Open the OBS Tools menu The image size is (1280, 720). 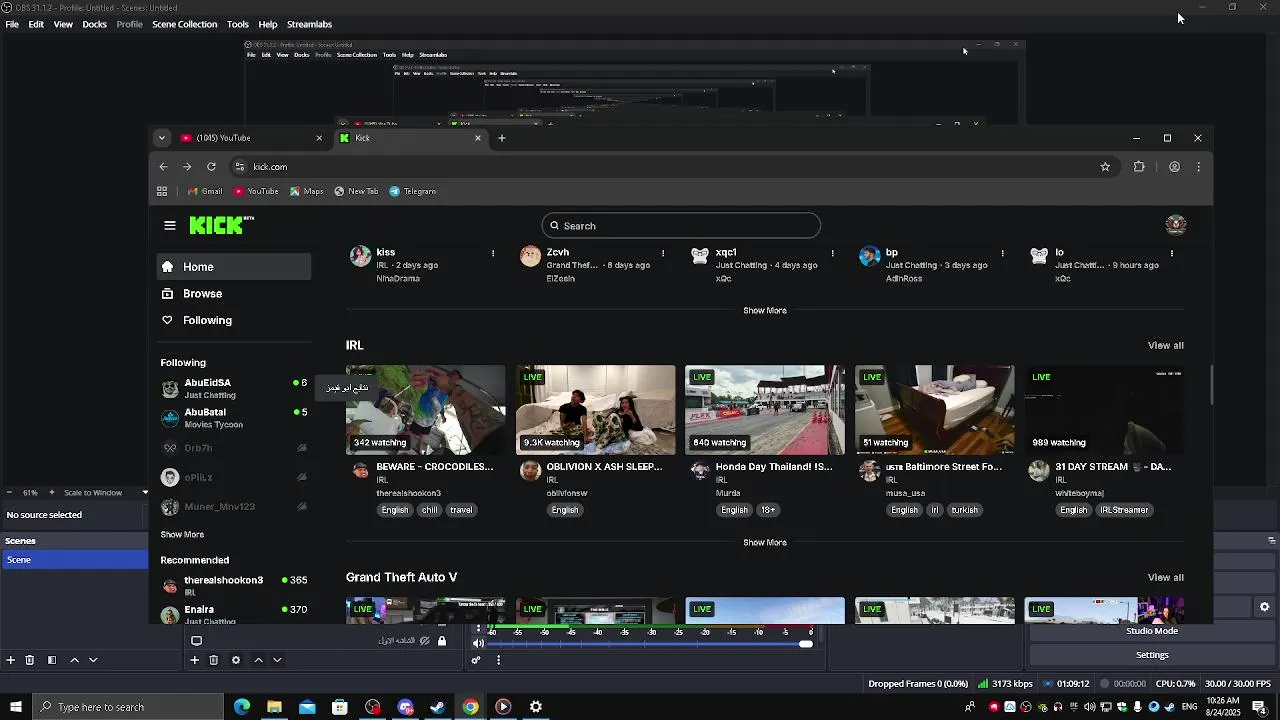tap(238, 24)
